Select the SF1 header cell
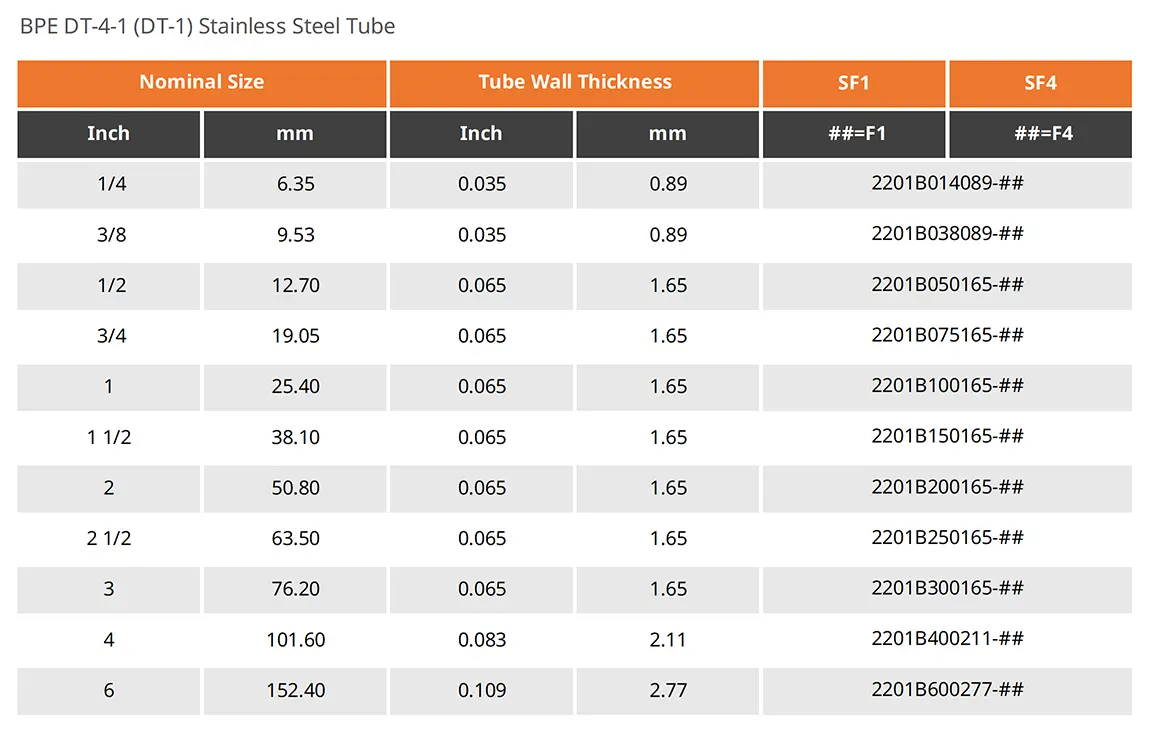Viewport: 1150px width, 732px height. (853, 83)
